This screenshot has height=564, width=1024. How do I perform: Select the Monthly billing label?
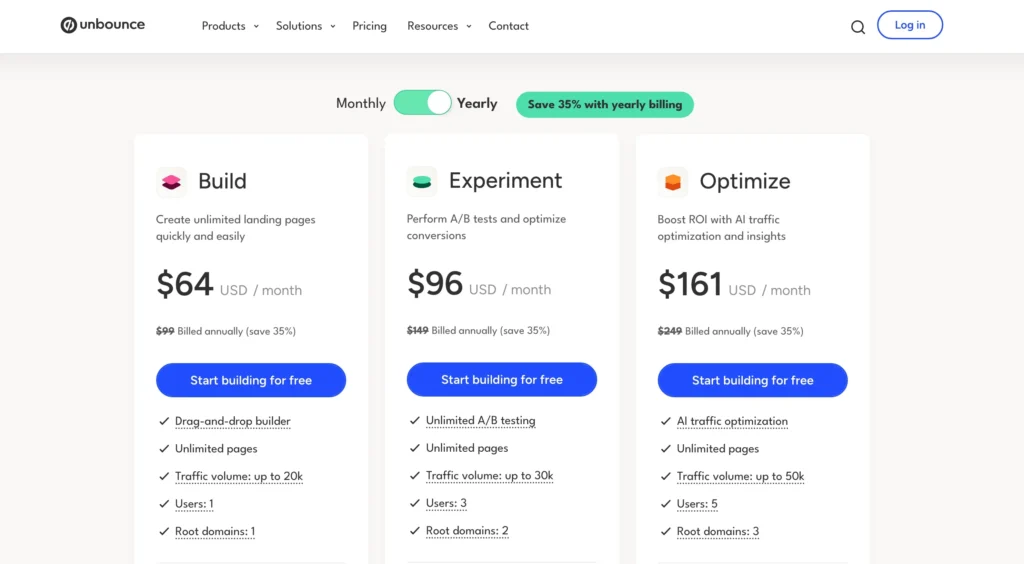360,103
